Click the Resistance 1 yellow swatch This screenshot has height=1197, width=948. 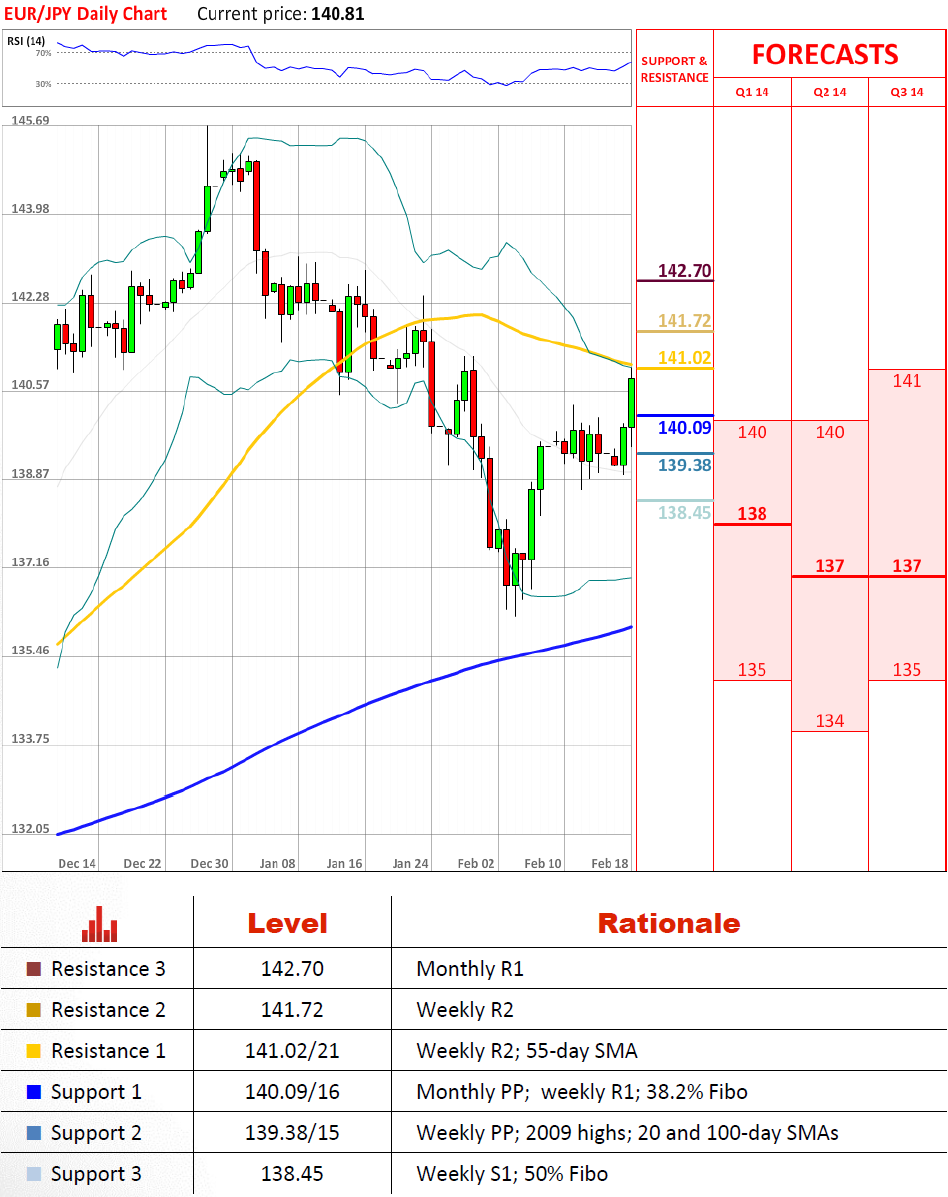click(34, 1051)
